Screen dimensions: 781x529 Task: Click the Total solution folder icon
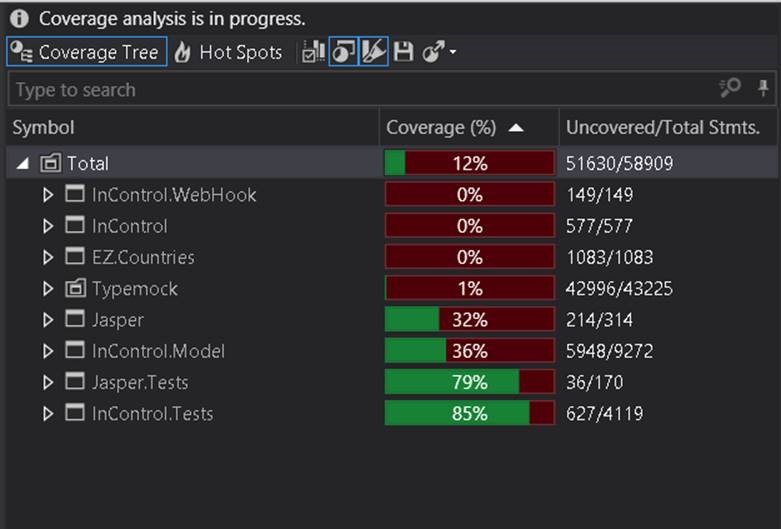50,163
